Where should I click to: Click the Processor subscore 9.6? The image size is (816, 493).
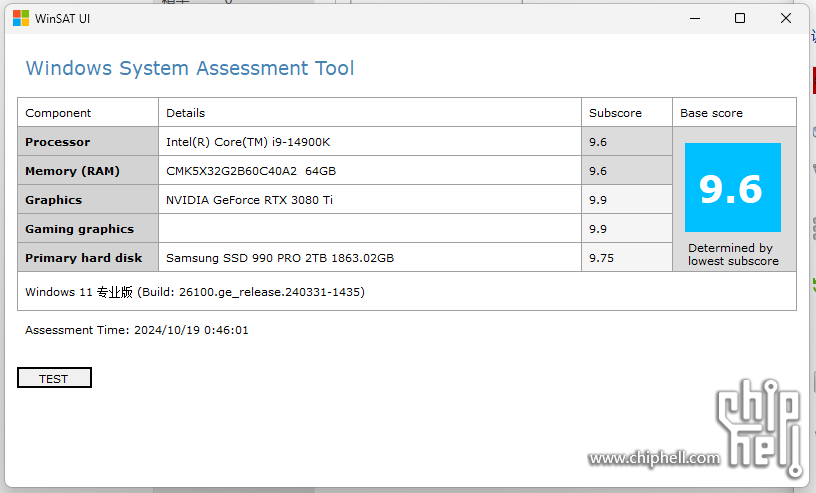[x=627, y=142]
